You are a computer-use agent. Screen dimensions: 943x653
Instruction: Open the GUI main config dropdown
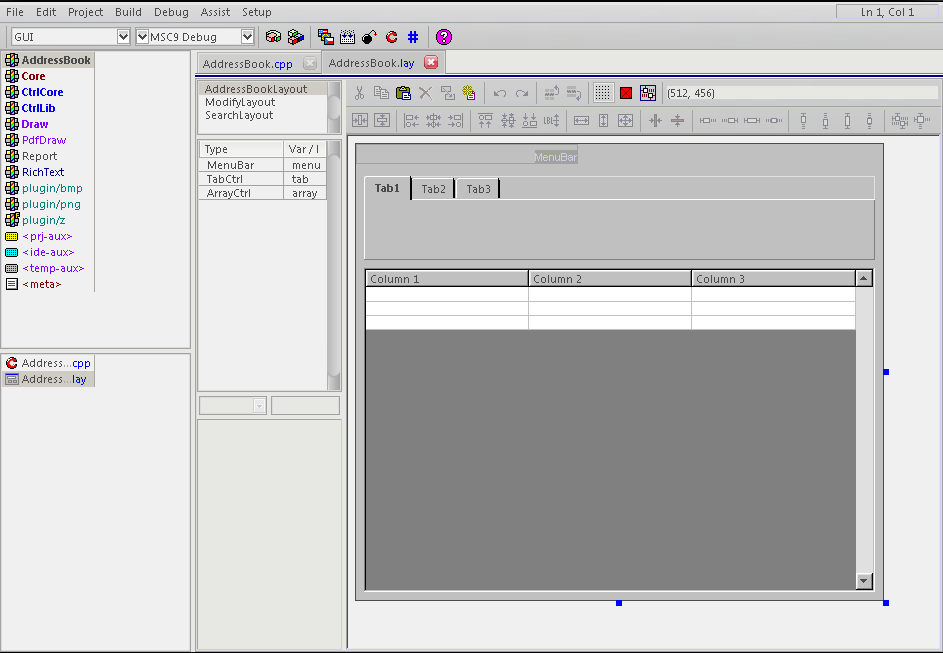tap(124, 37)
